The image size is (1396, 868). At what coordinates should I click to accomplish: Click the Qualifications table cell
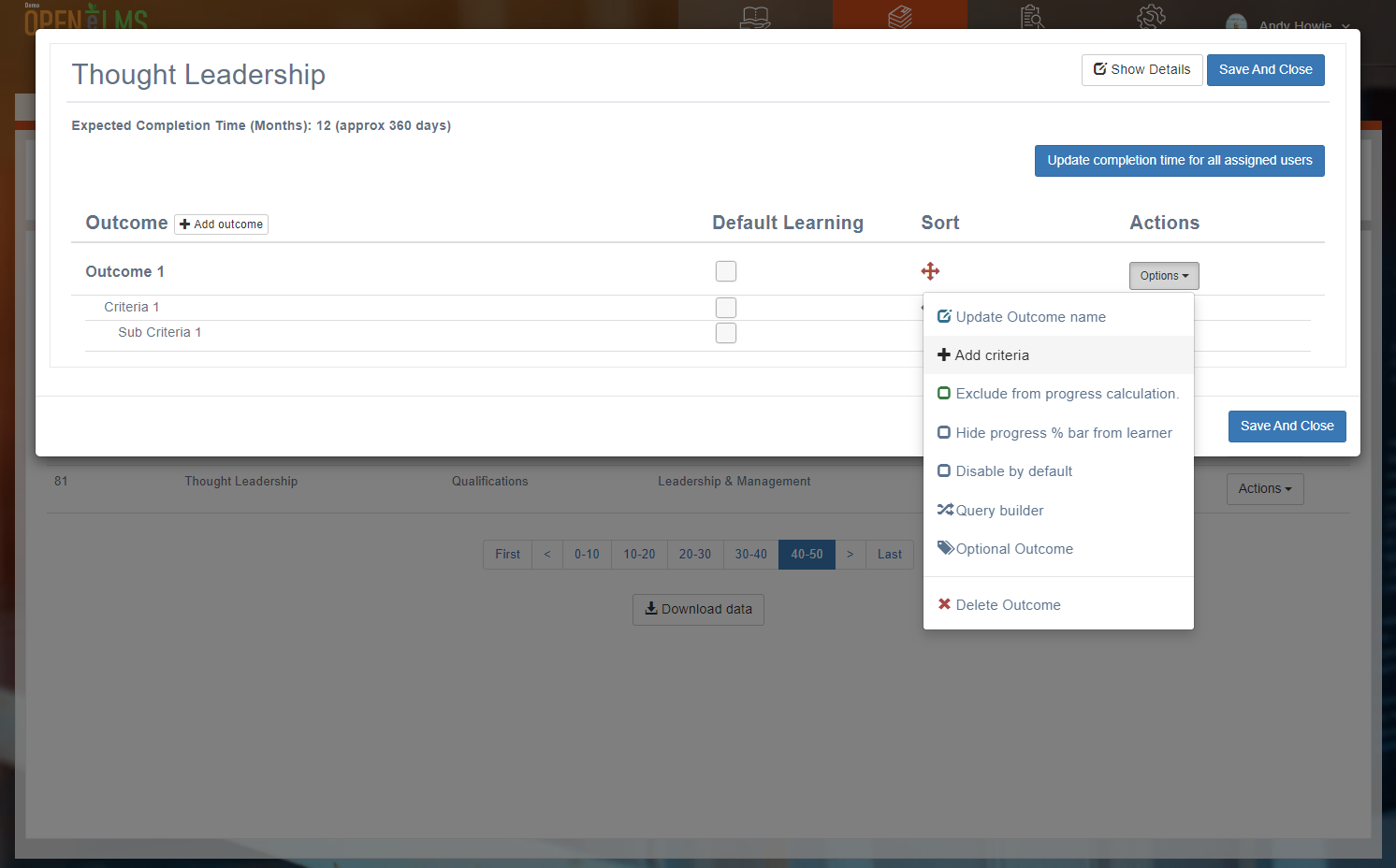tap(489, 482)
